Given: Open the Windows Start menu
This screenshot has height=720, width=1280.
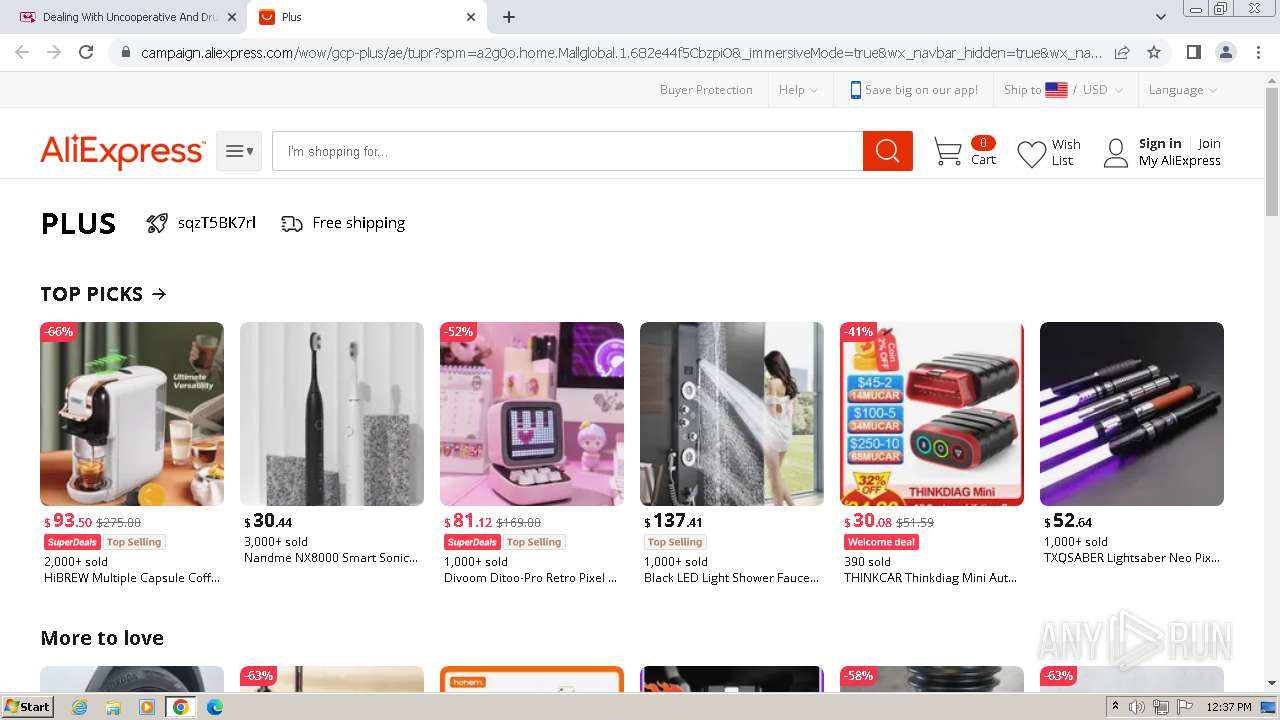Looking at the screenshot, I should [x=27, y=707].
